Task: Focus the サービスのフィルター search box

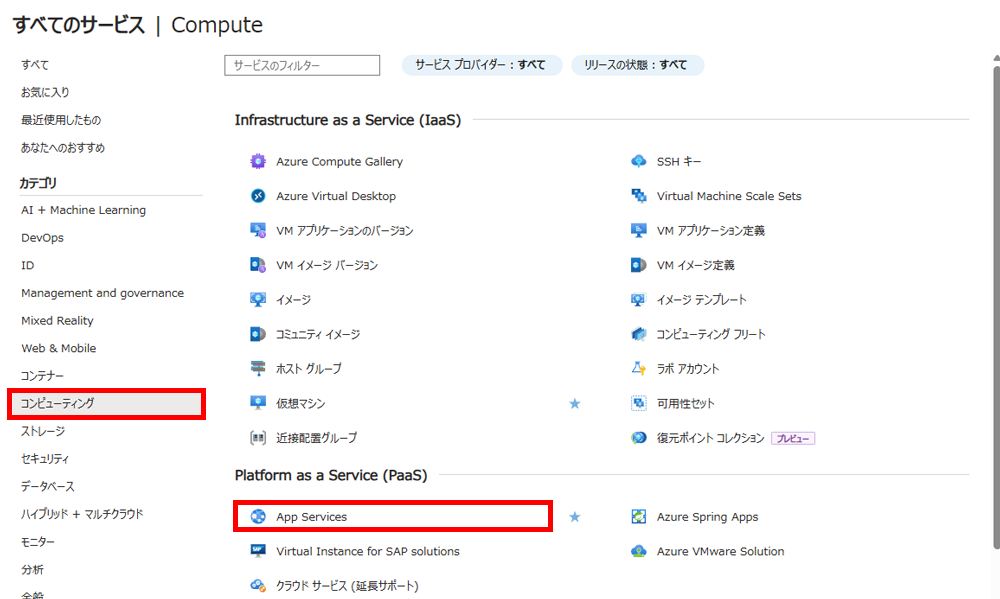Action: coord(302,65)
